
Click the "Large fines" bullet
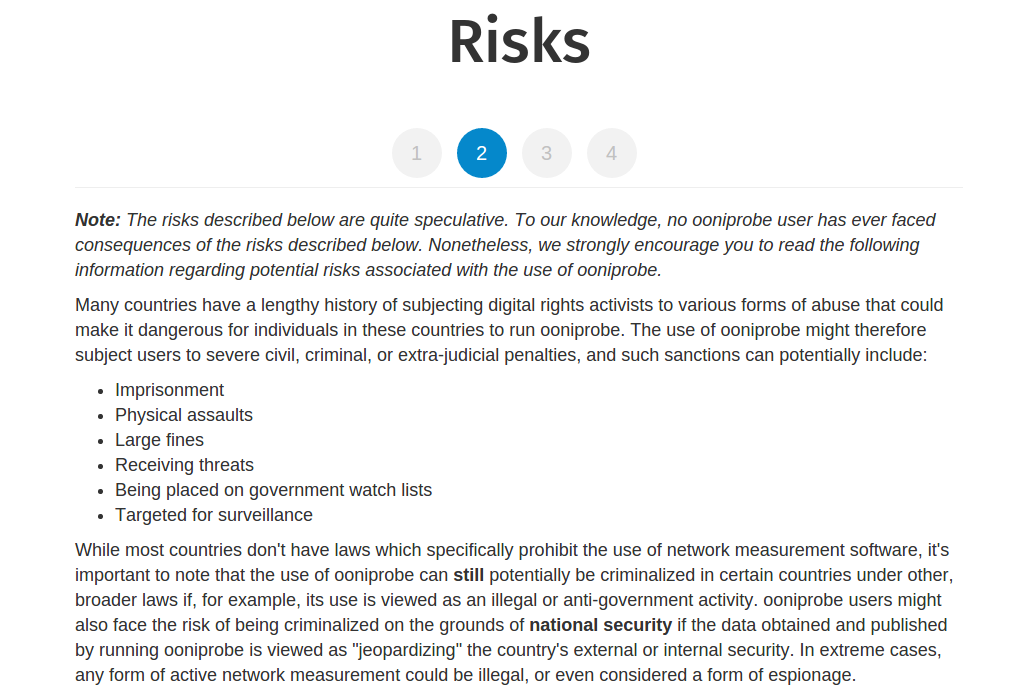[159, 440]
